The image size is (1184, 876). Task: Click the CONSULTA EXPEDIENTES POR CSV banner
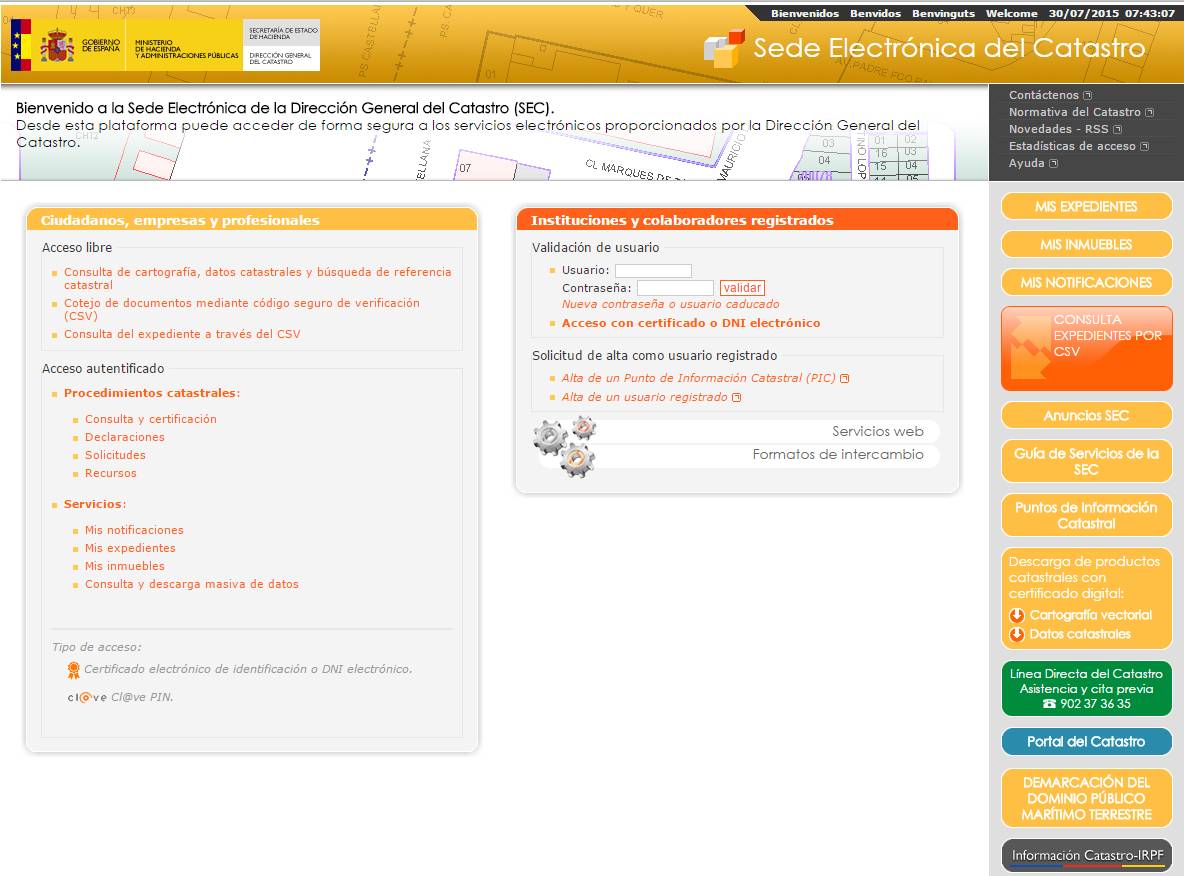1086,348
